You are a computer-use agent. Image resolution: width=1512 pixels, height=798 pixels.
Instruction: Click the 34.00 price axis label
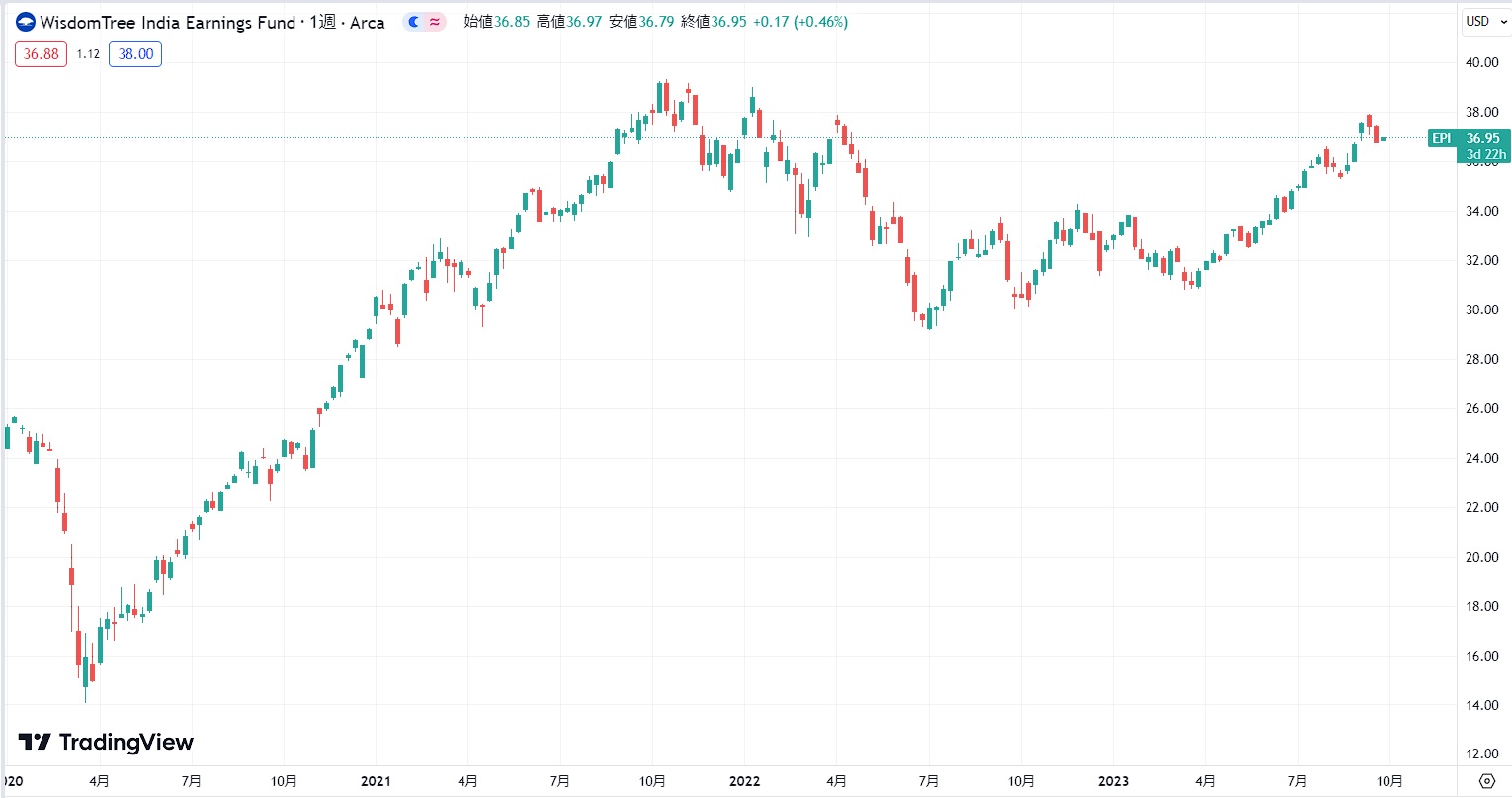click(x=1482, y=211)
